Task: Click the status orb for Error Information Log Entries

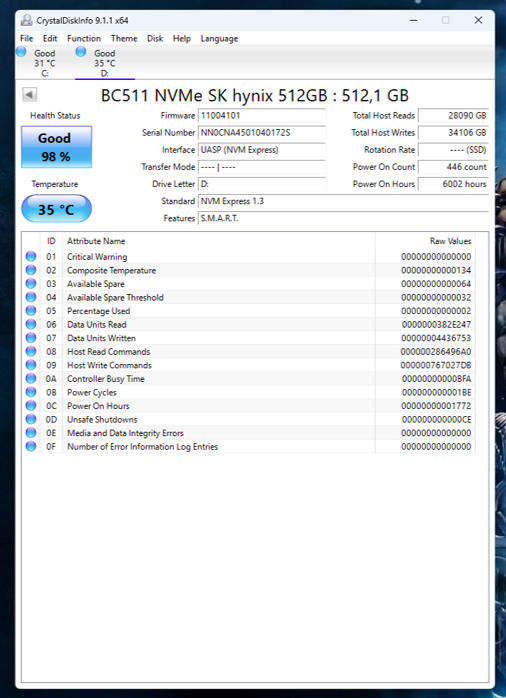Action: (x=31, y=446)
